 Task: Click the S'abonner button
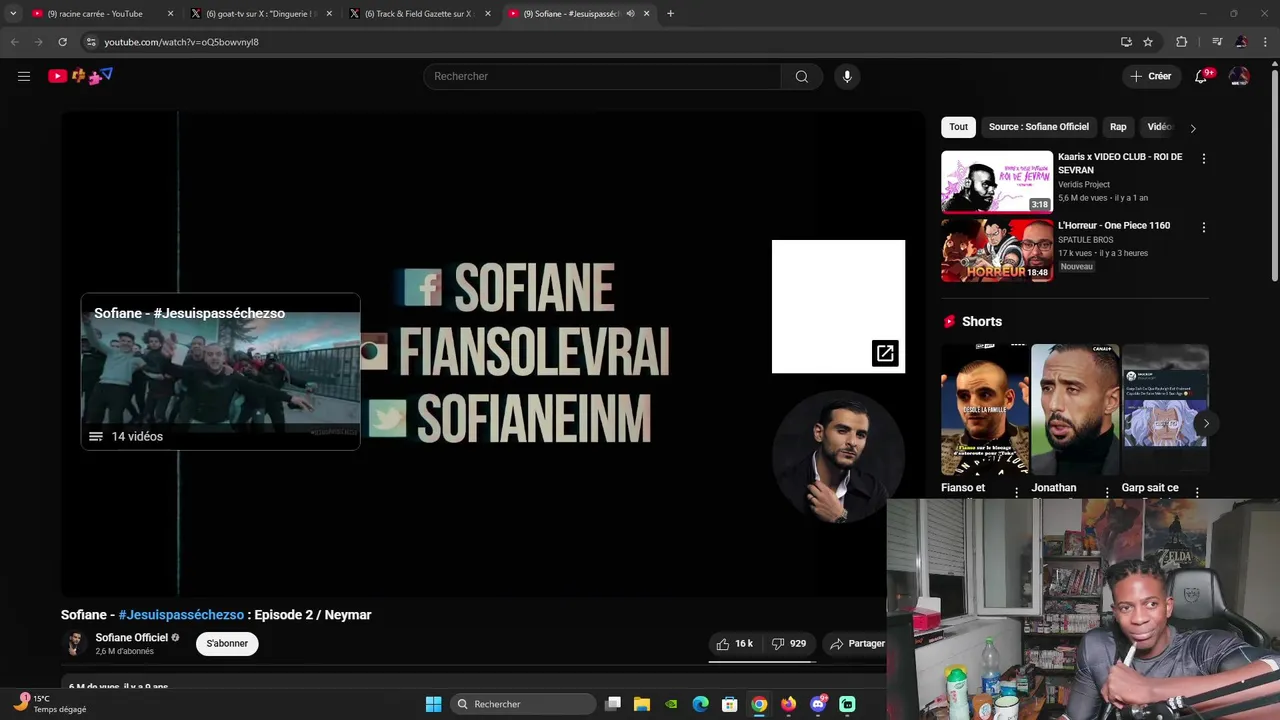[x=227, y=643]
